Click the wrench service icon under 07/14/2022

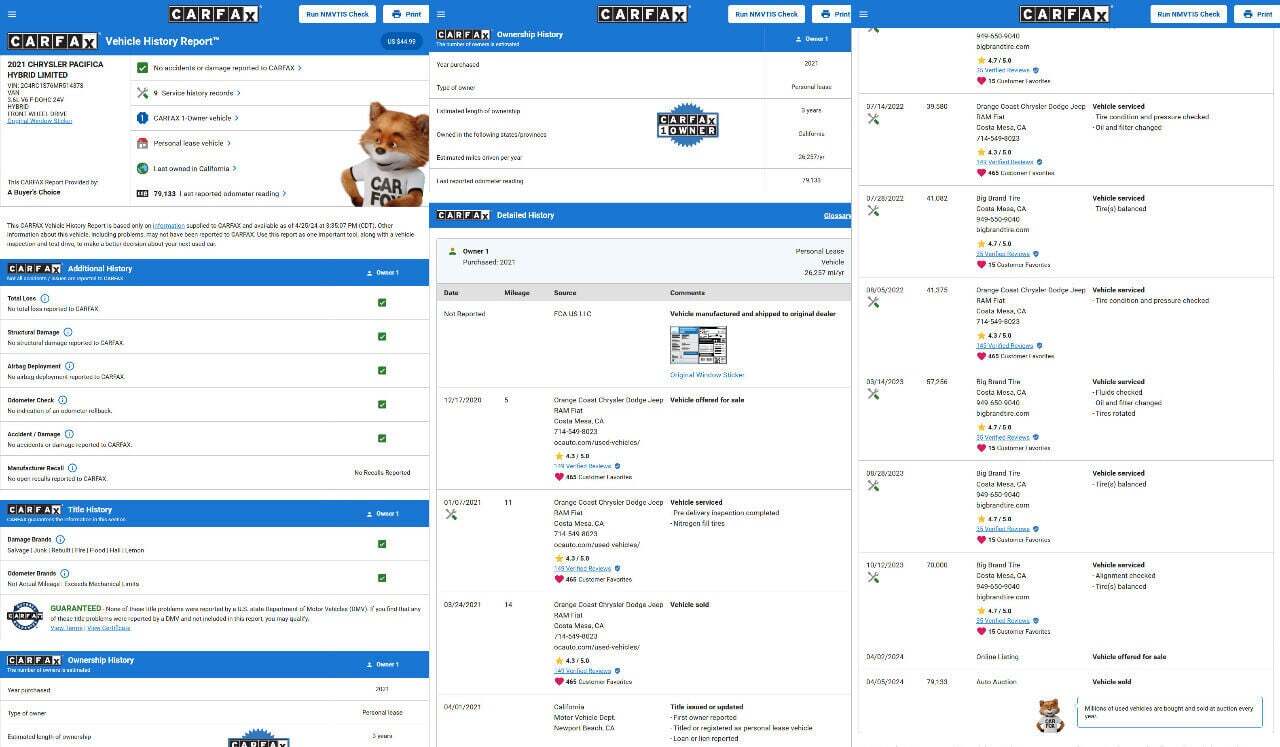pos(873,119)
